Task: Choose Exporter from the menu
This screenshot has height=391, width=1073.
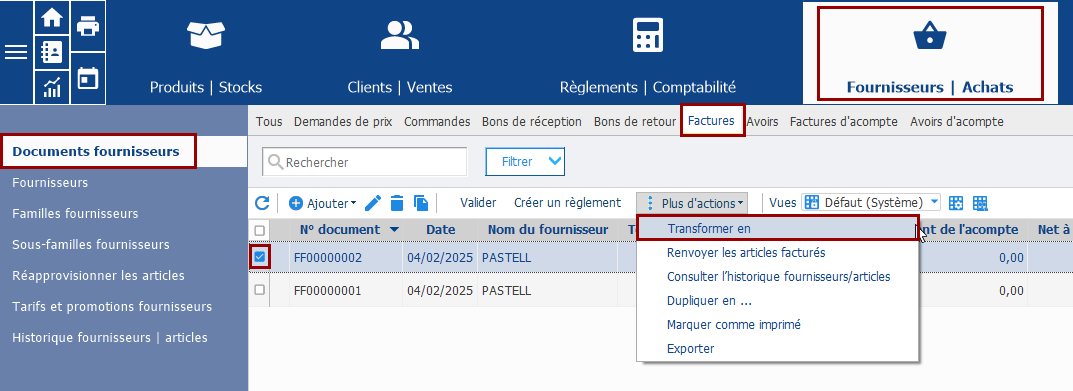Action: pos(690,349)
